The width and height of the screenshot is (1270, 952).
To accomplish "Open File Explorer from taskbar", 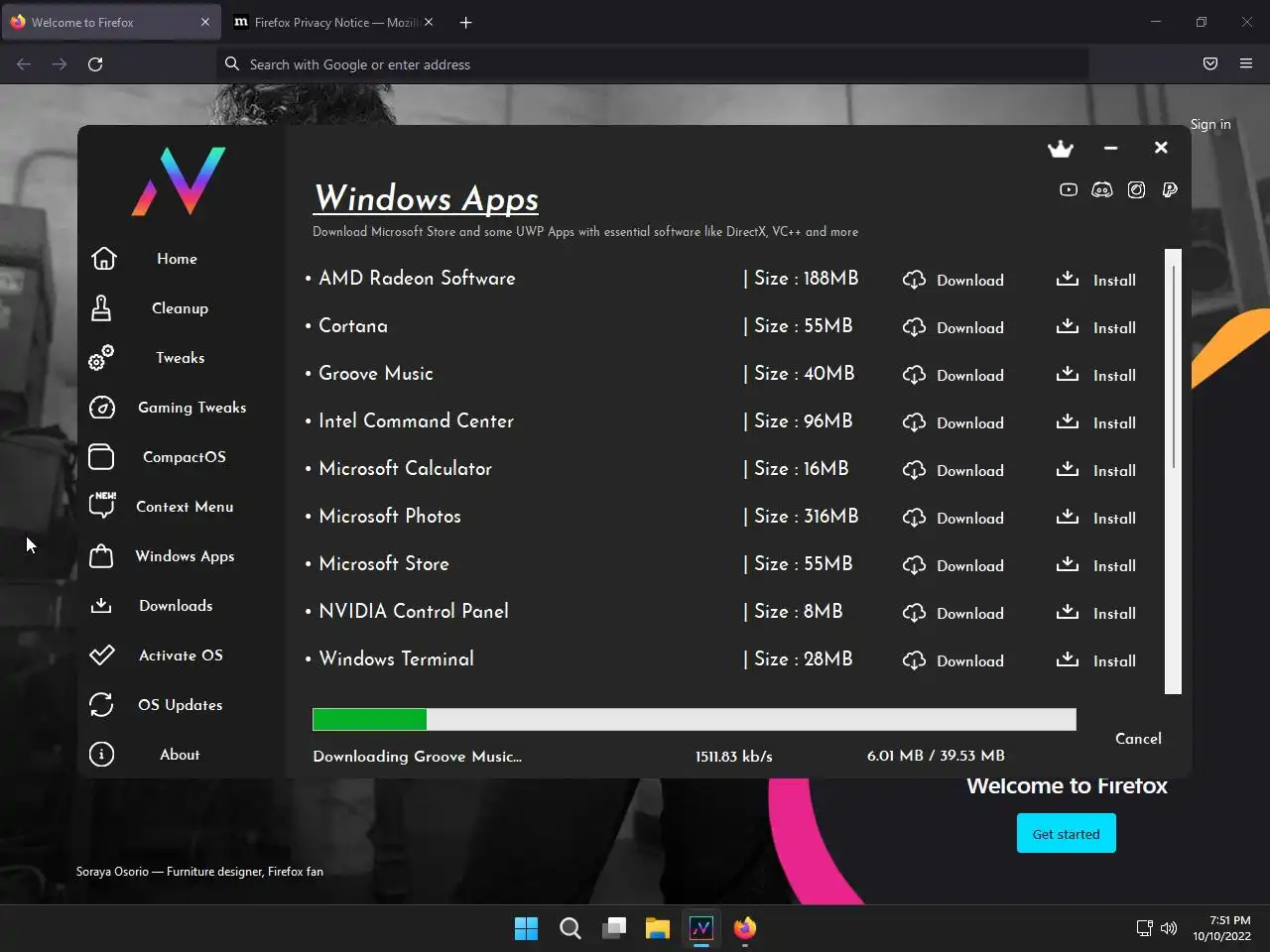I will [658, 928].
